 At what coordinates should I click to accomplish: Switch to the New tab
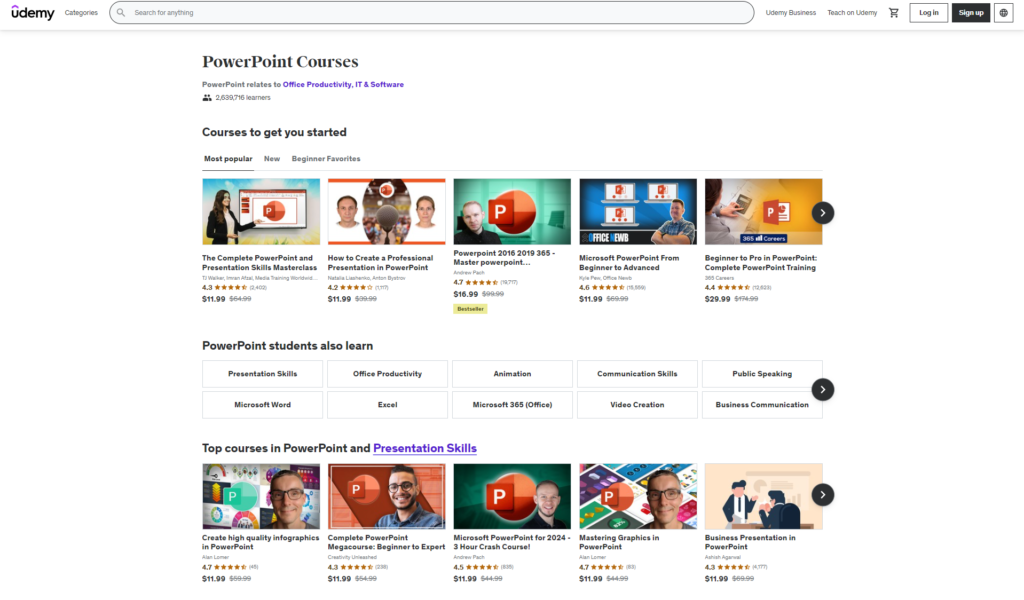coord(271,158)
